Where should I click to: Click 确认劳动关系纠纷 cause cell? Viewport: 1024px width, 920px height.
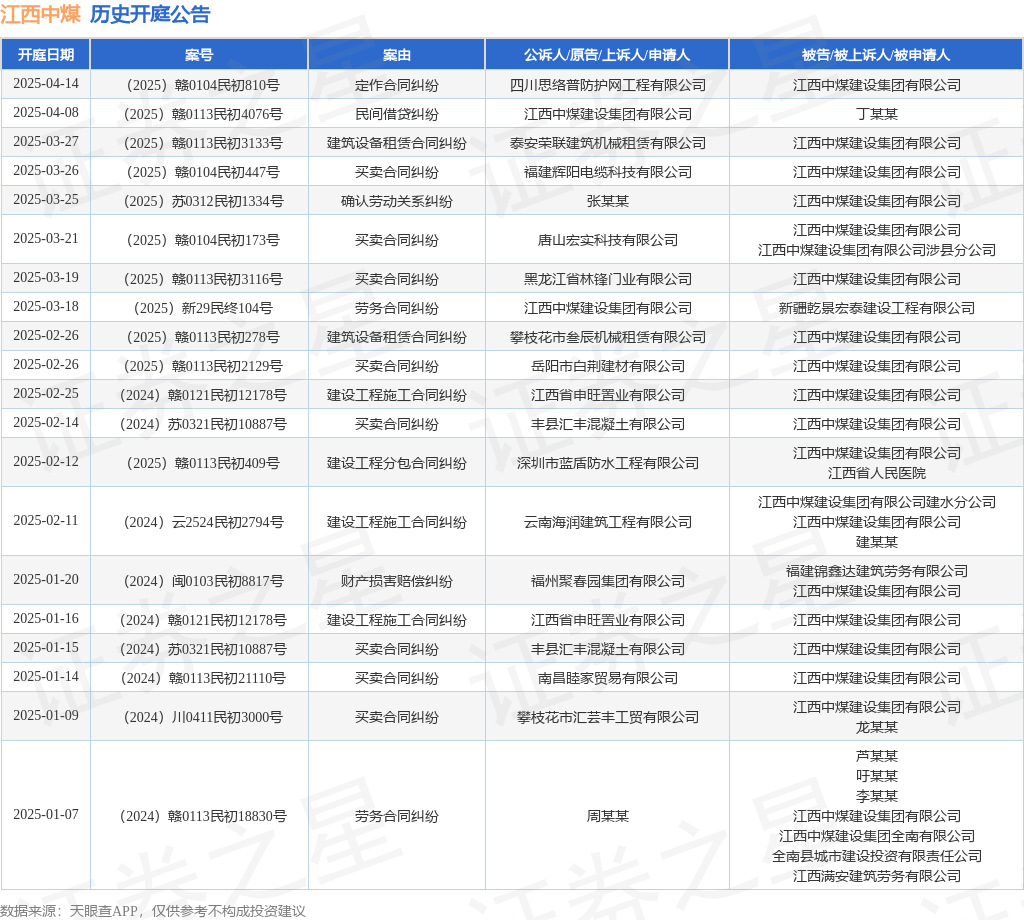[x=396, y=201]
